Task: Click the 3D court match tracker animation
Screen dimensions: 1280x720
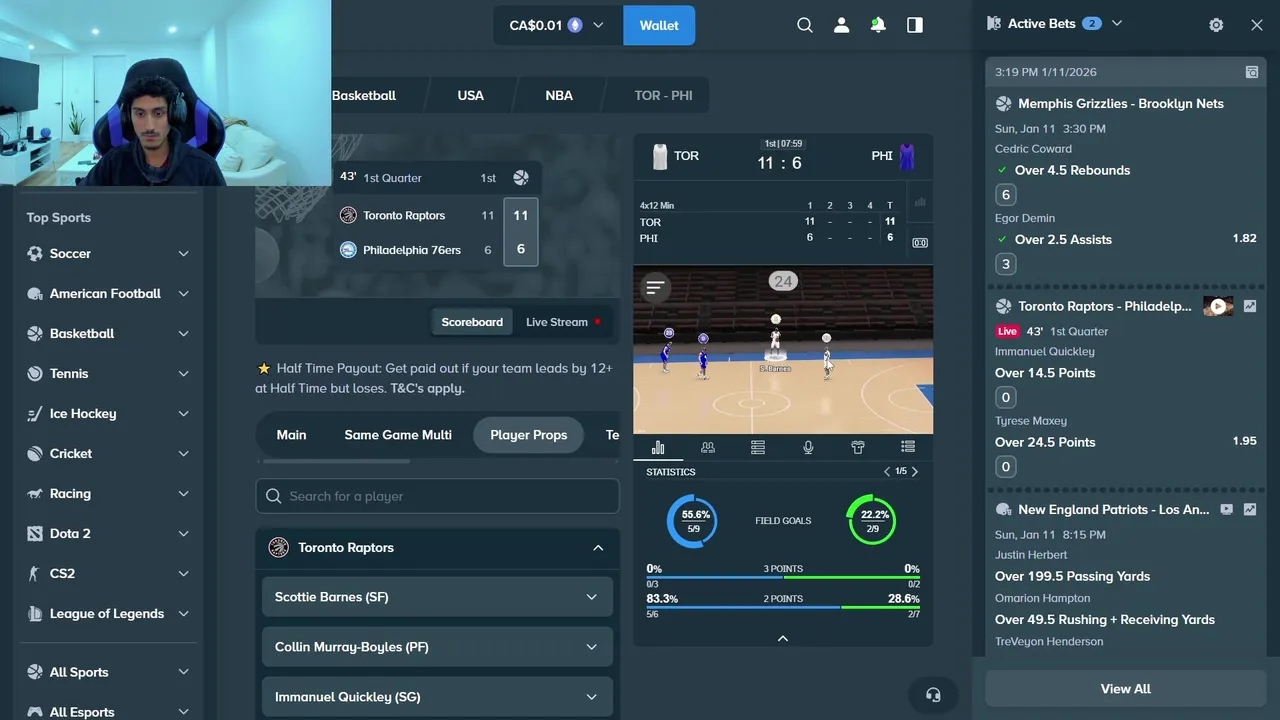Action: click(x=783, y=350)
